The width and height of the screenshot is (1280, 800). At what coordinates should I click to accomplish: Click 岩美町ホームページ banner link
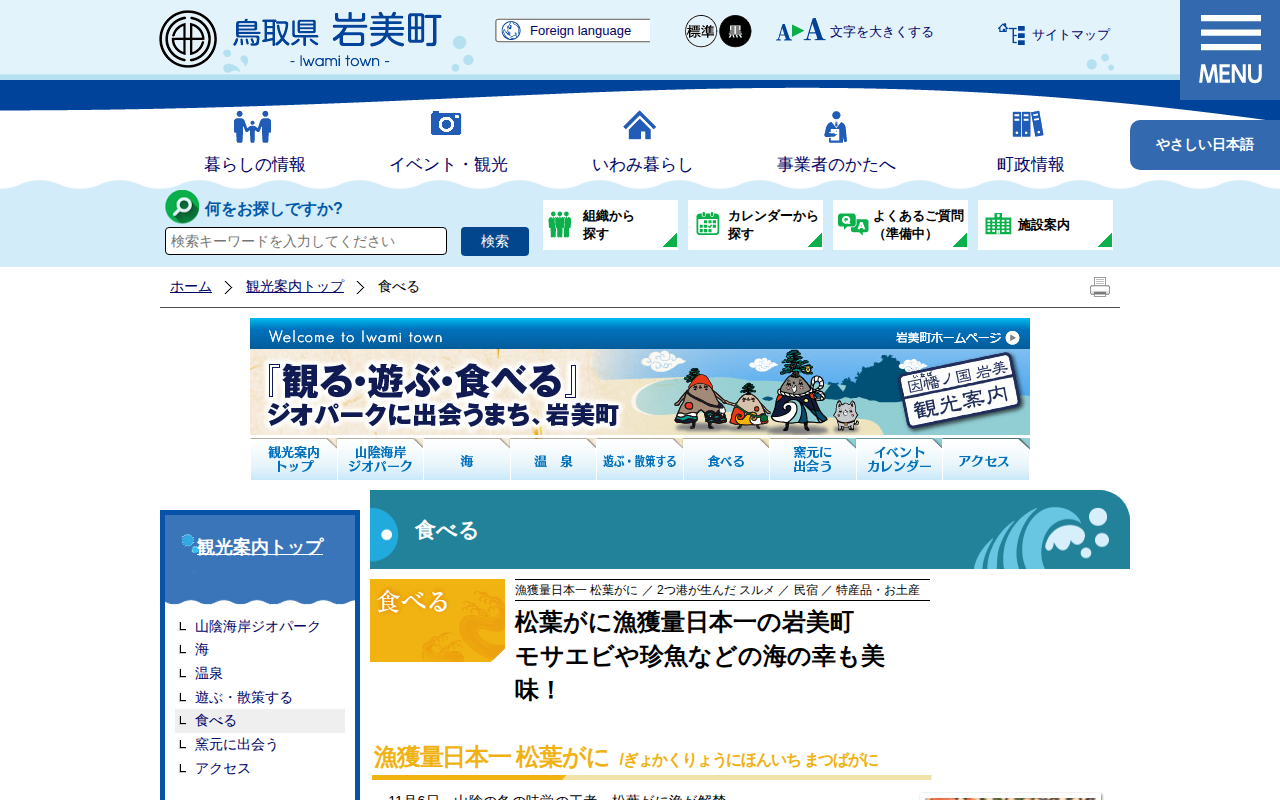pos(957,338)
